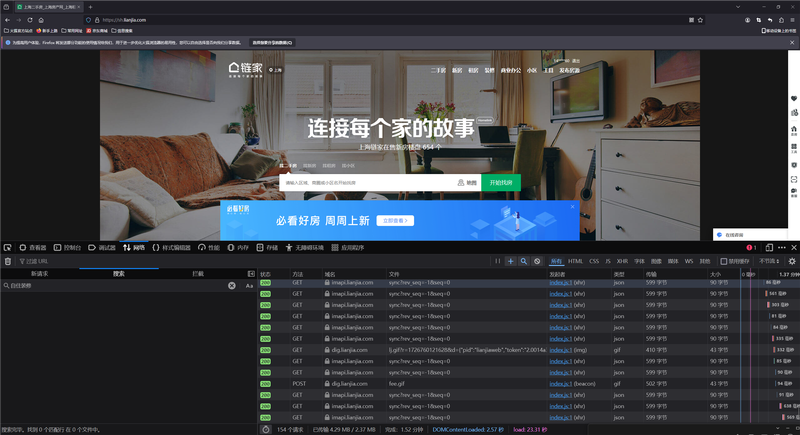
Task: Reload the page with refresh icon
Action: pyautogui.click(x=30, y=20)
